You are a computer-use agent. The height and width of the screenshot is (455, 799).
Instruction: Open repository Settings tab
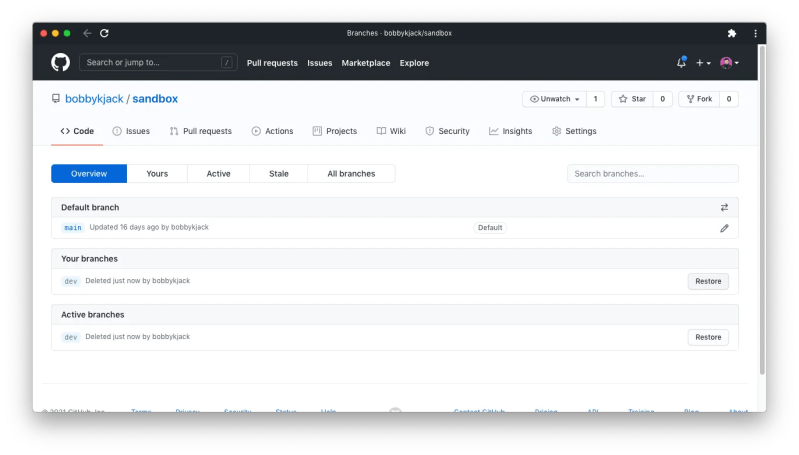pos(574,131)
